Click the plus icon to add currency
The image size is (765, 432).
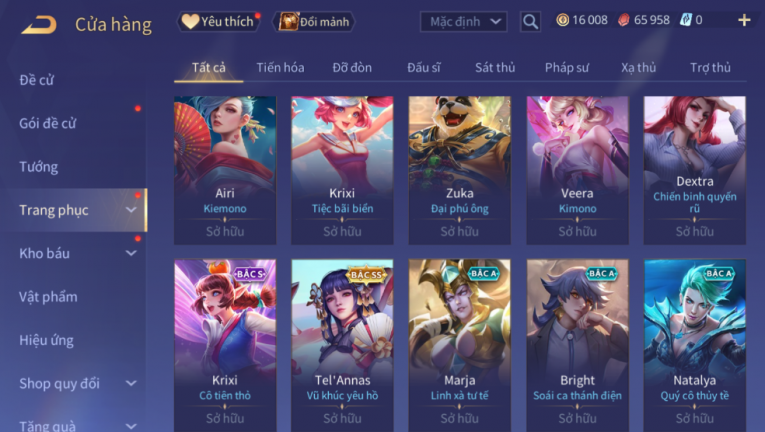(744, 21)
